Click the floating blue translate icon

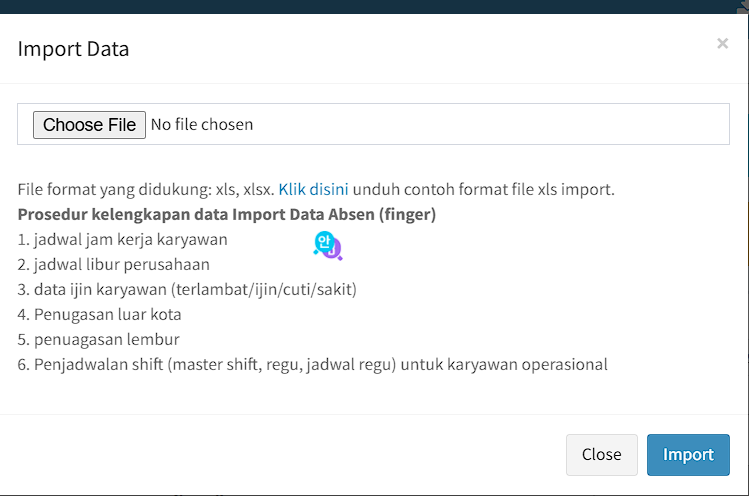(x=327, y=245)
